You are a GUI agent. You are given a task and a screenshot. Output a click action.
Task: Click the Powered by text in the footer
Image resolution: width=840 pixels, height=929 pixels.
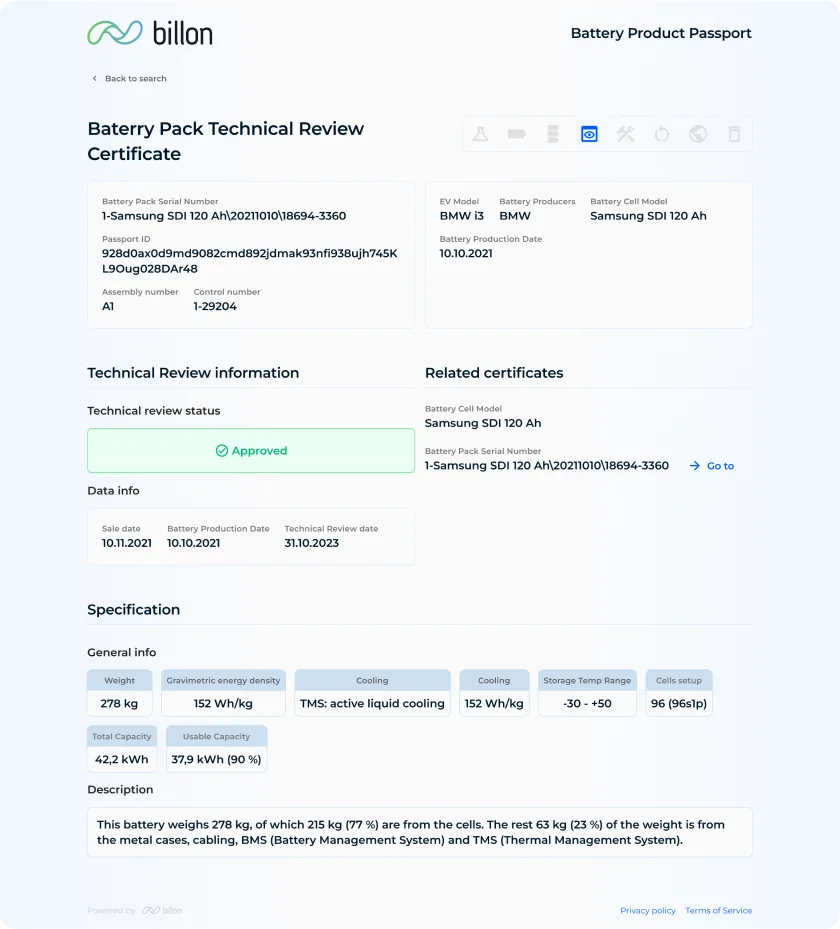pos(111,911)
